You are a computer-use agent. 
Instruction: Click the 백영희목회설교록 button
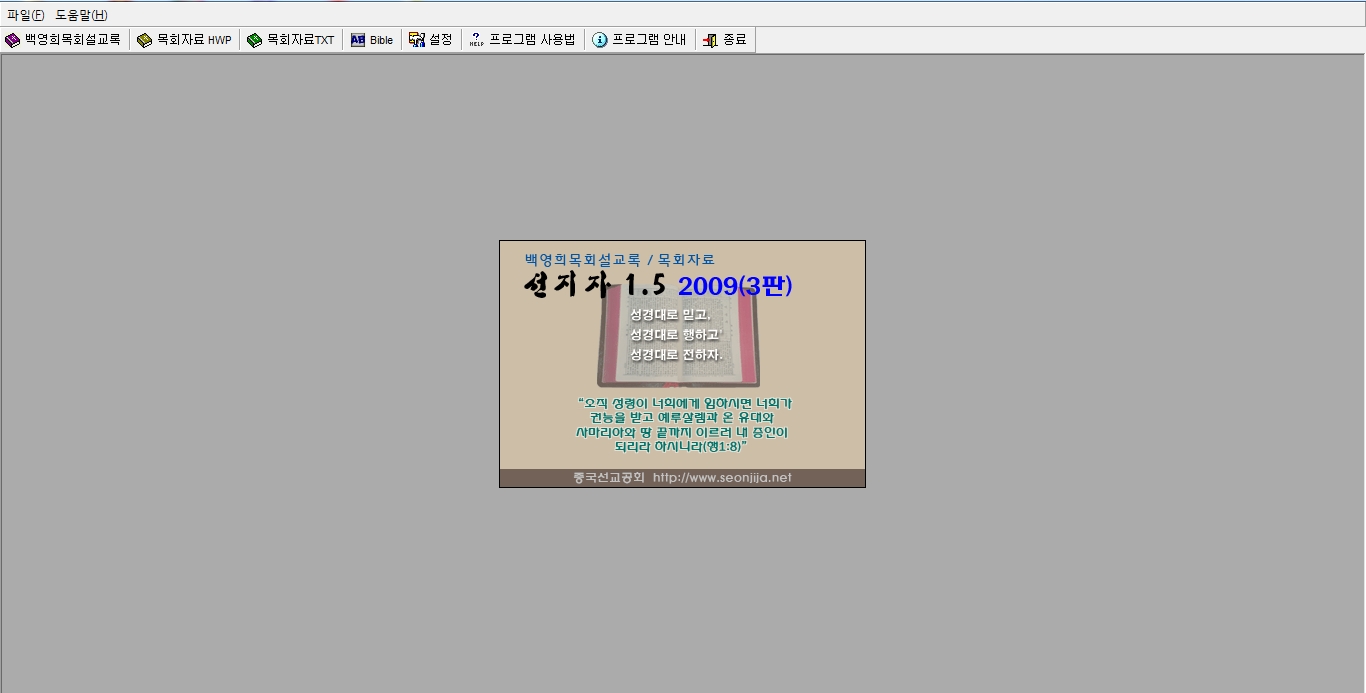[64, 40]
